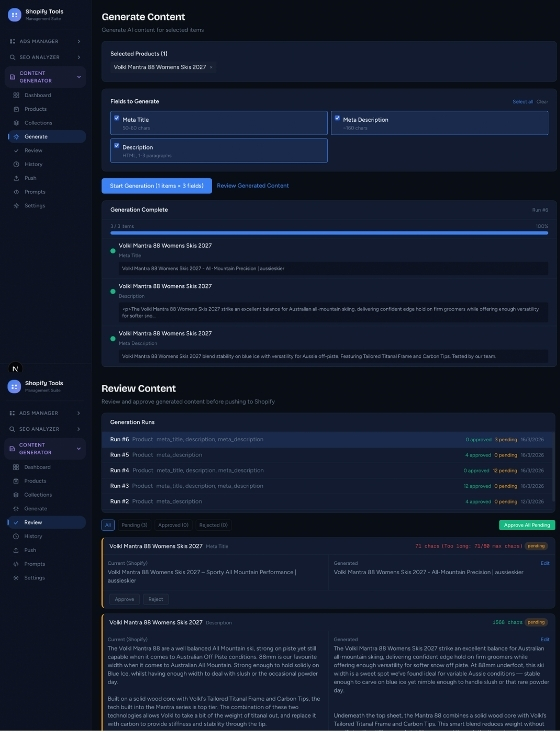This screenshot has height=732, width=560.
Task: Edit the generated Meta Title
Action: click(545, 563)
